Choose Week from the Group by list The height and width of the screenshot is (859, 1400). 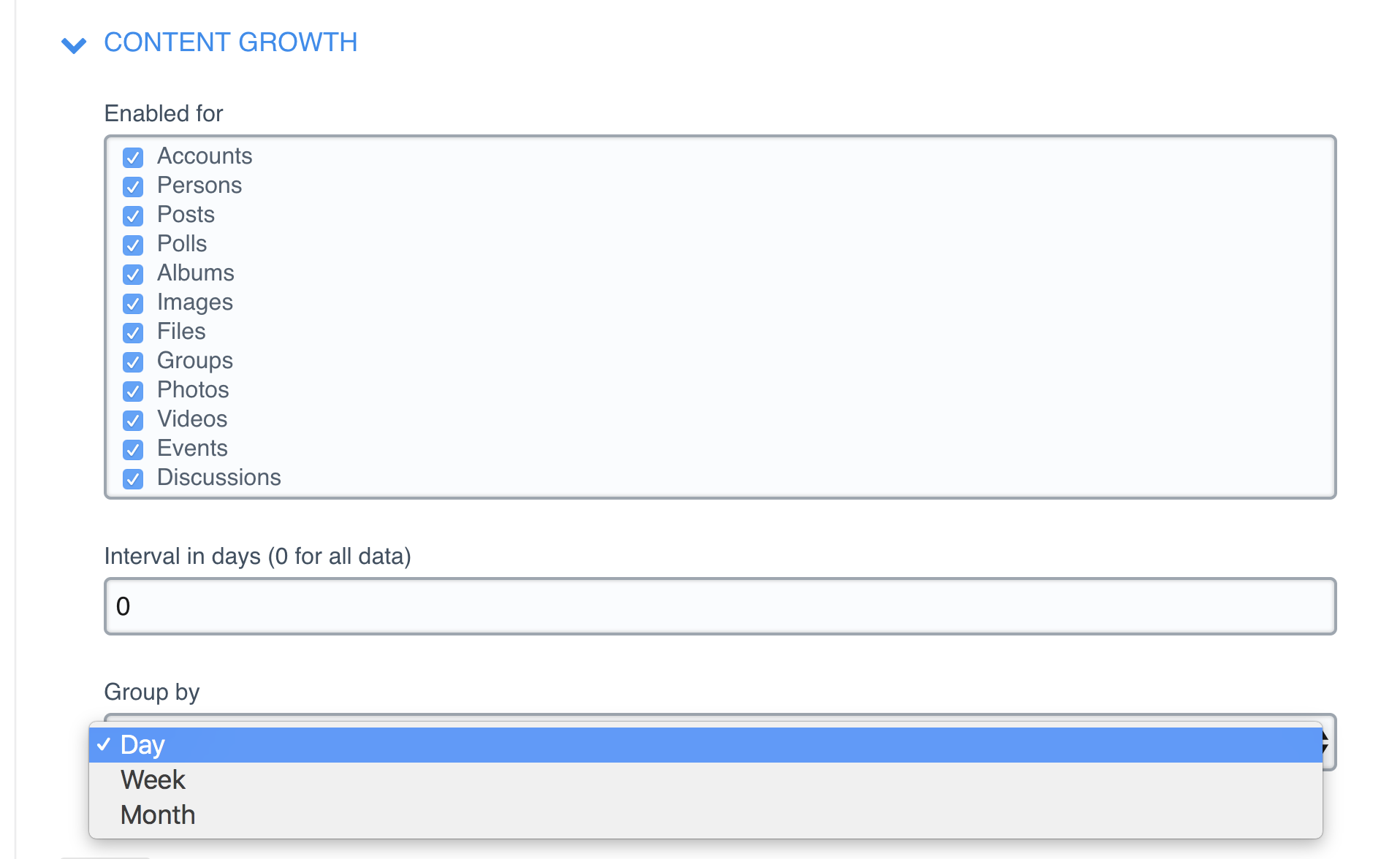pyautogui.click(x=153, y=780)
